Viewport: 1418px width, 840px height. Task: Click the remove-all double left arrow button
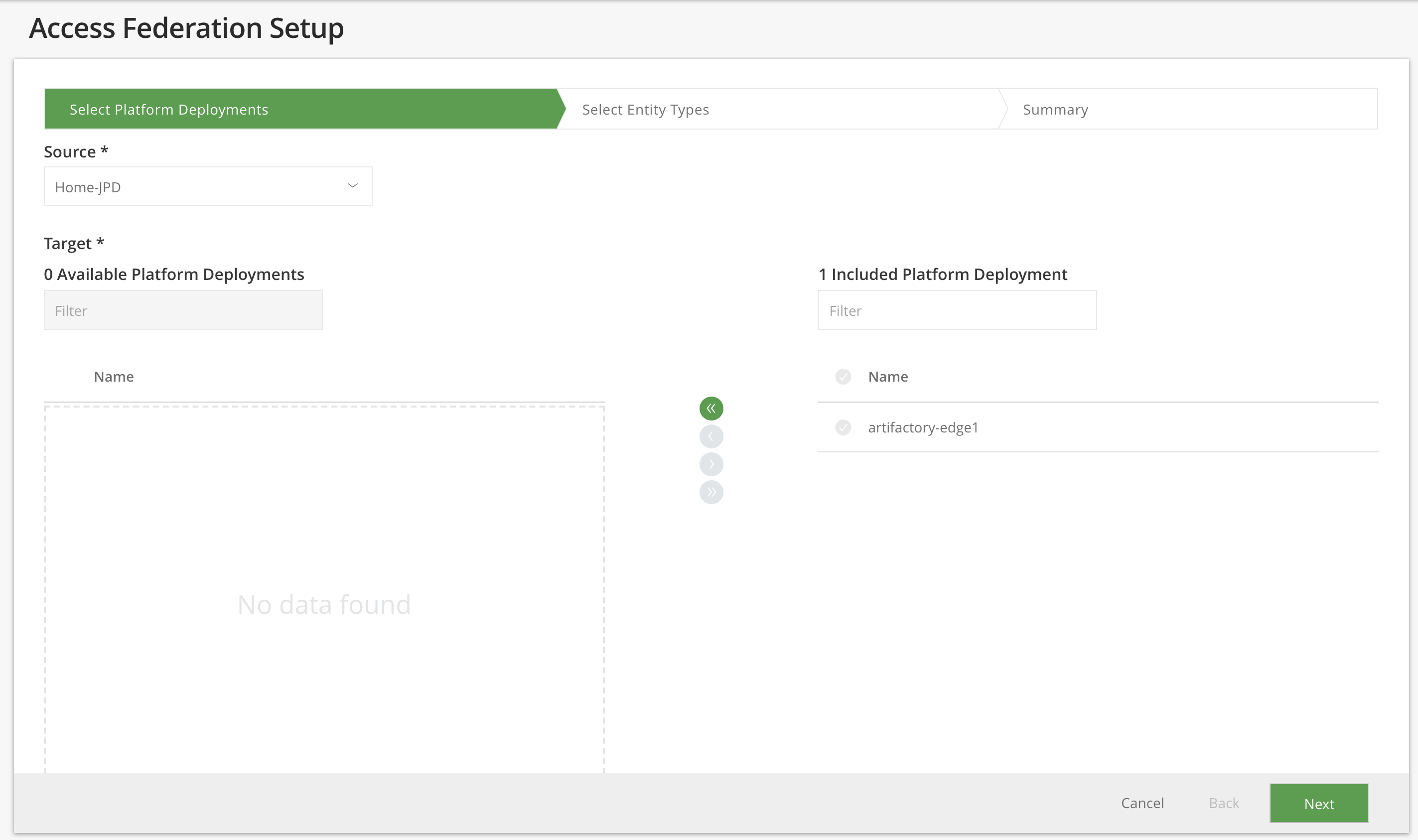pos(711,408)
